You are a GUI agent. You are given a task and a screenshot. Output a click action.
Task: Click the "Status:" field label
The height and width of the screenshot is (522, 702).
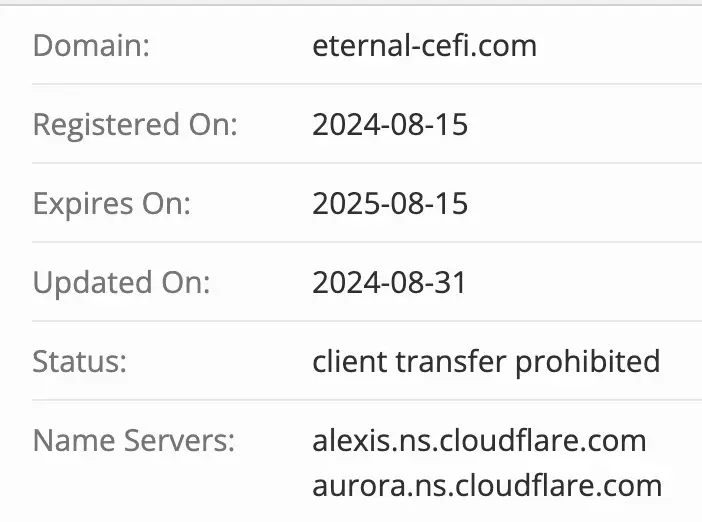coord(80,361)
